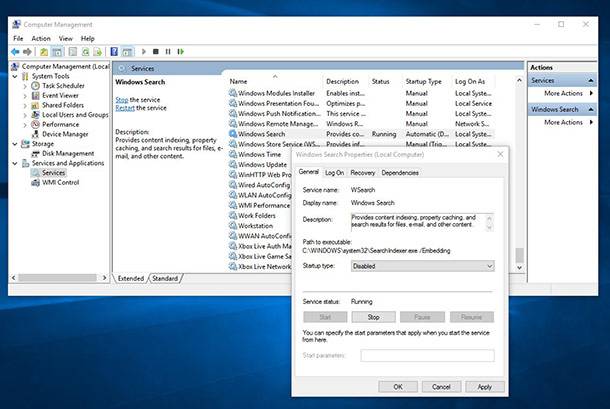Collapse the Services section in Actions pane
Image resolution: width=610 pixels, height=409 pixels.
(591, 81)
